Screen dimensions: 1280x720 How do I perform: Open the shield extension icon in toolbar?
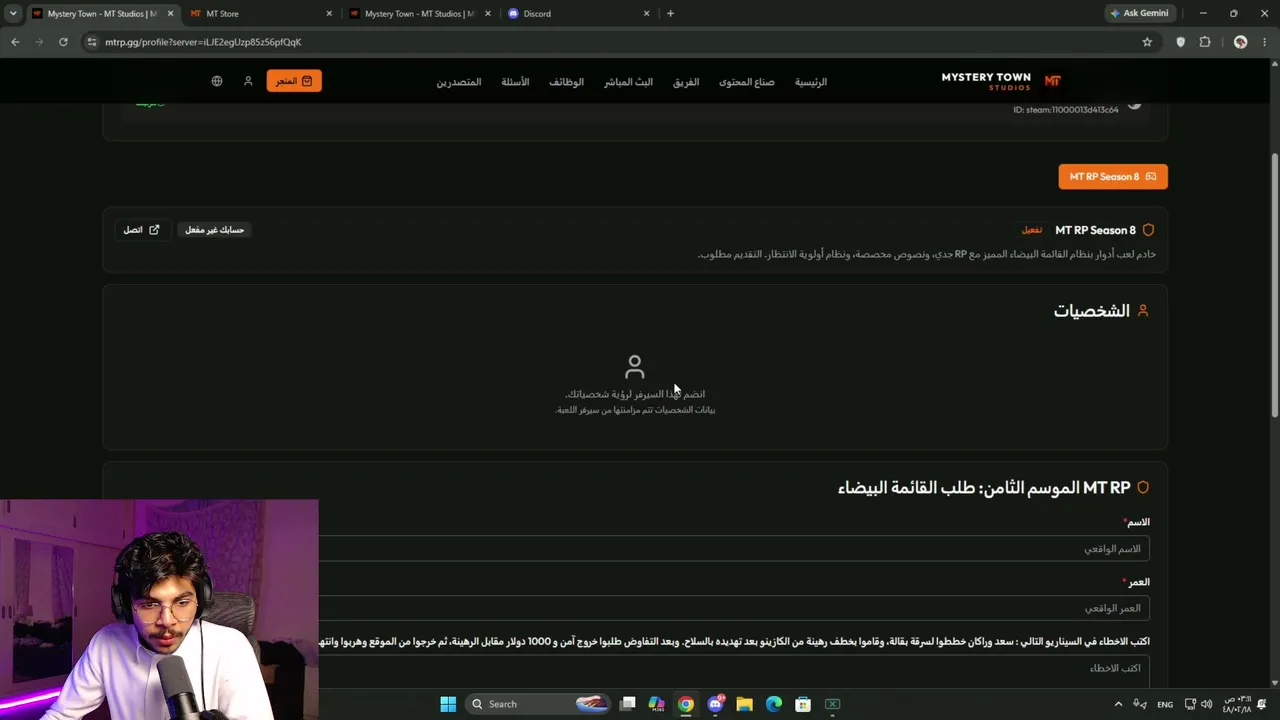[1181, 42]
